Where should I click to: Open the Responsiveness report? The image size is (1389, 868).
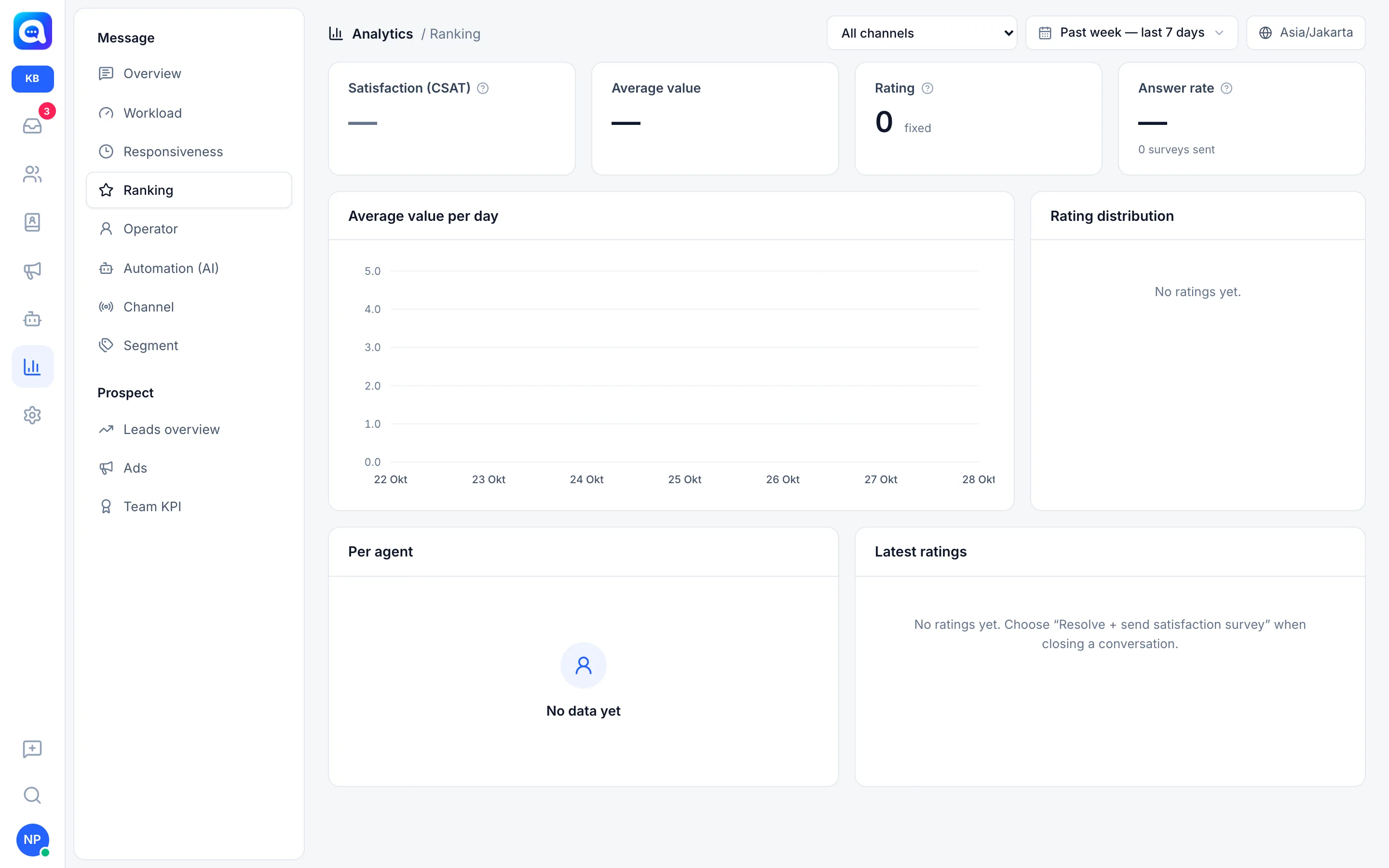click(x=189, y=151)
